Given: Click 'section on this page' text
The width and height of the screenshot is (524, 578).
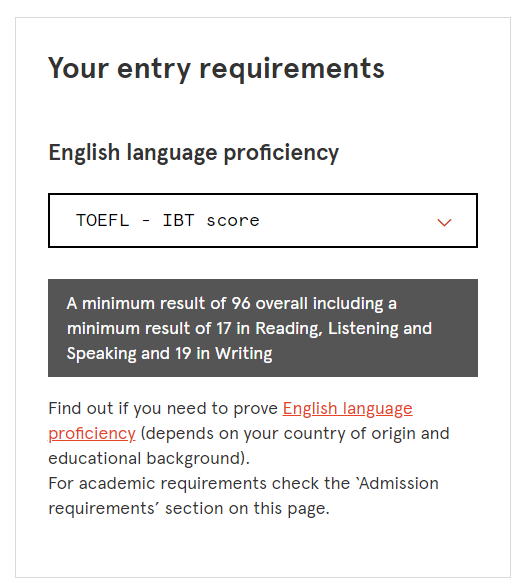Looking at the screenshot, I should [x=246, y=509].
